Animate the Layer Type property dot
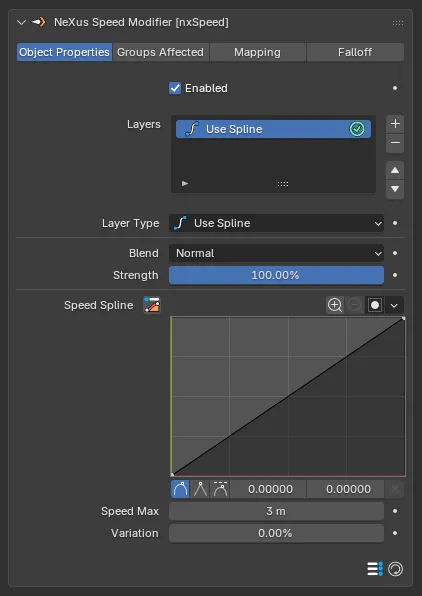The height and width of the screenshot is (596, 422). (395, 223)
